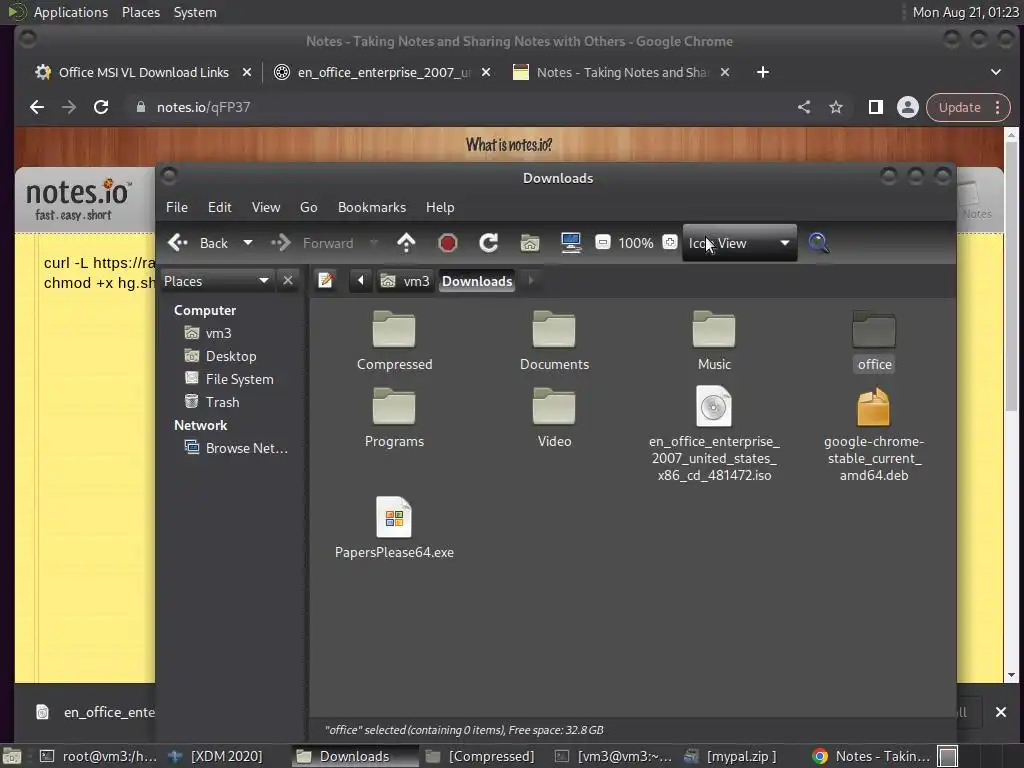Open the View menu

pyautogui.click(x=266, y=207)
